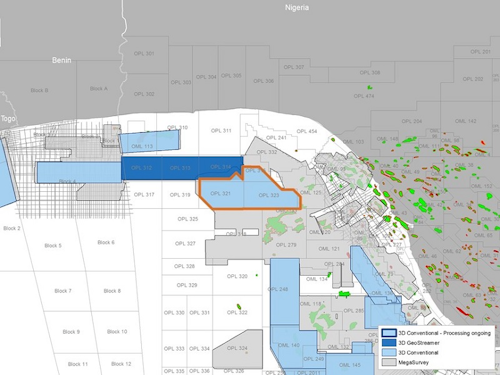Click the OPL 304 block label
Screen dimensions: 500x375
click(x=206, y=77)
